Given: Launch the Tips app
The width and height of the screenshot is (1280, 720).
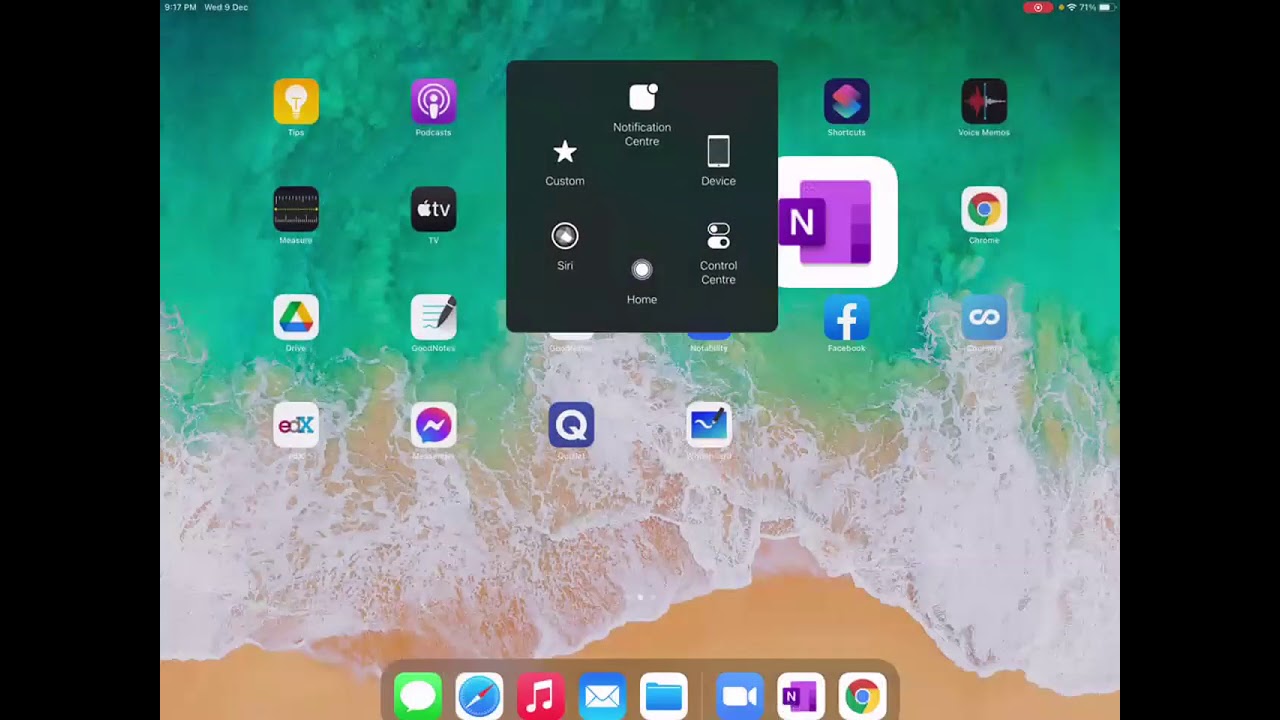Looking at the screenshot, I should (296, 102).
